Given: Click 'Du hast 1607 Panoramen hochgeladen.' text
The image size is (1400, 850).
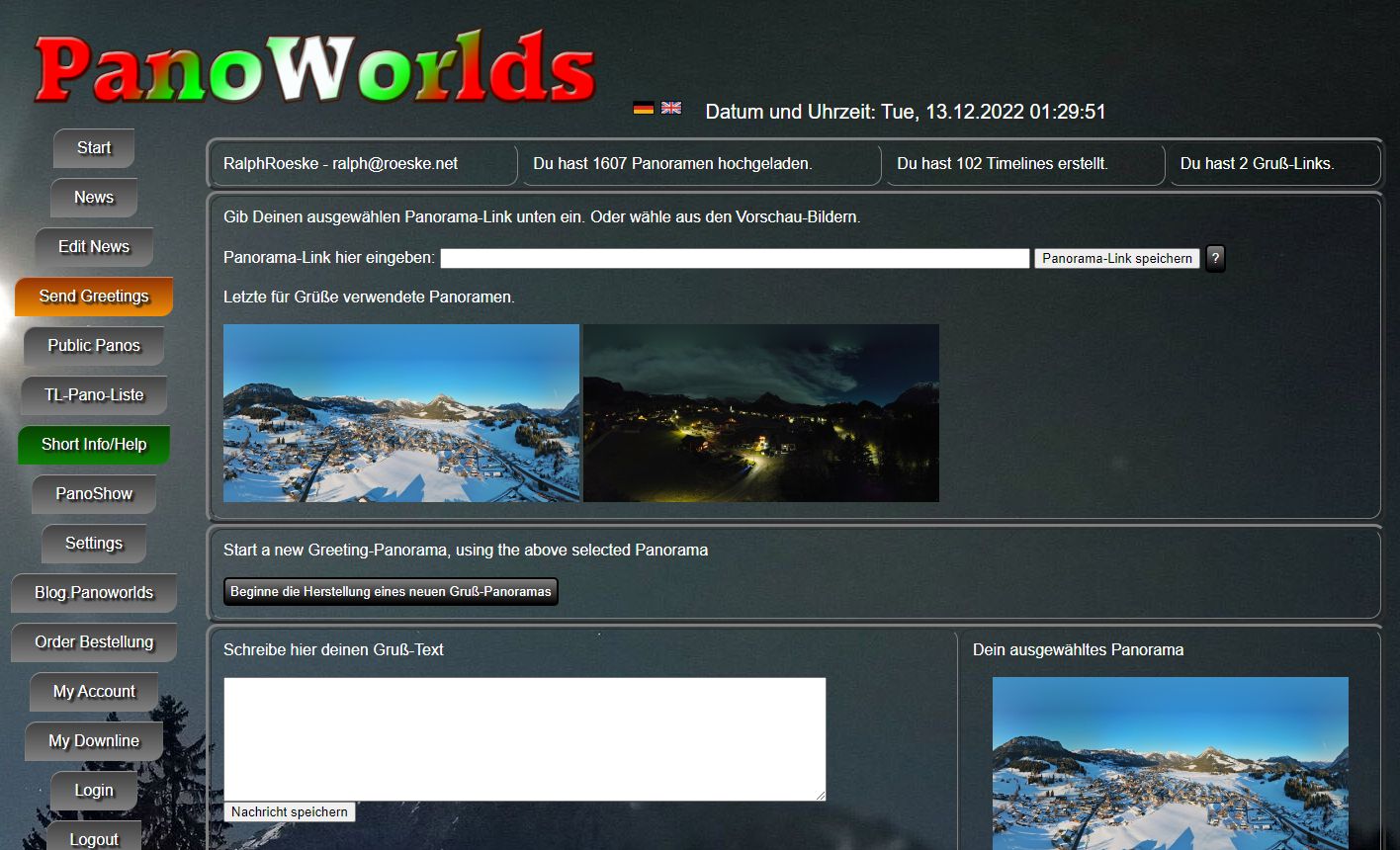Looking at the screenshot, I should click(x=672, y=164).
